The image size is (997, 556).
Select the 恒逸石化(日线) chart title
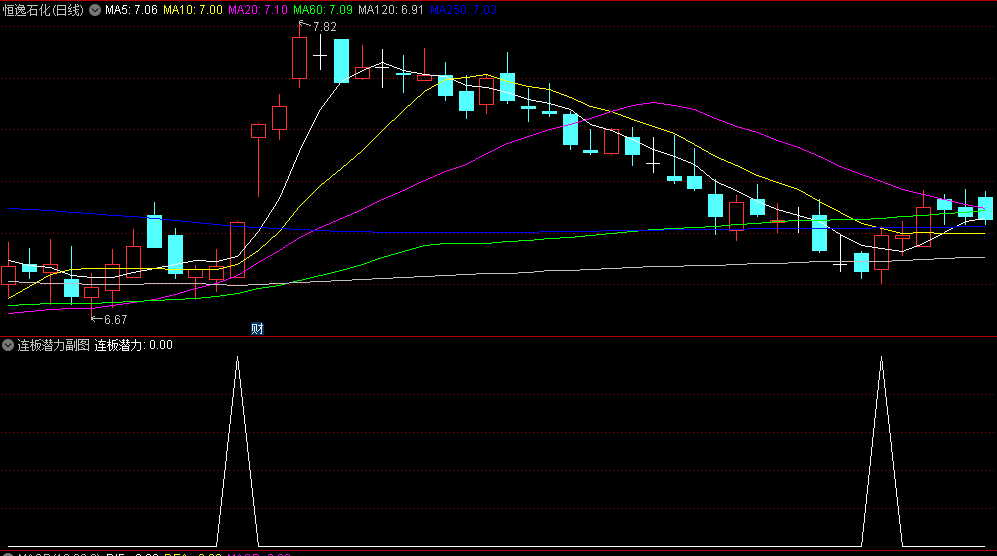[x=43, y=10]
